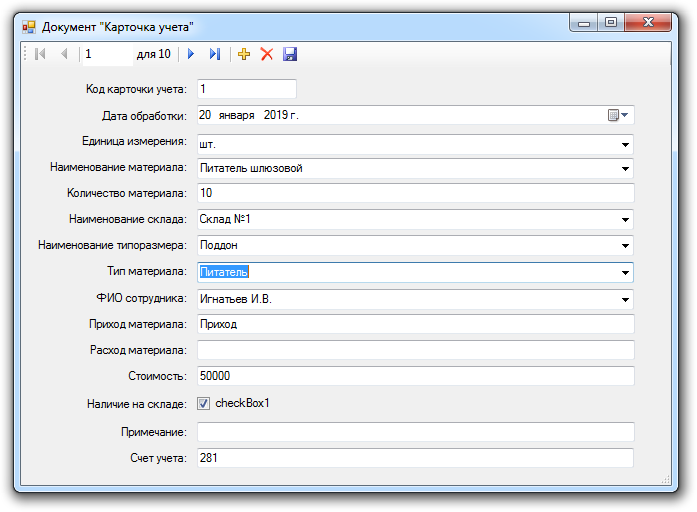Click the Стоимость input field
Screen dimensions: 697x512
click(x=415, y=376)
